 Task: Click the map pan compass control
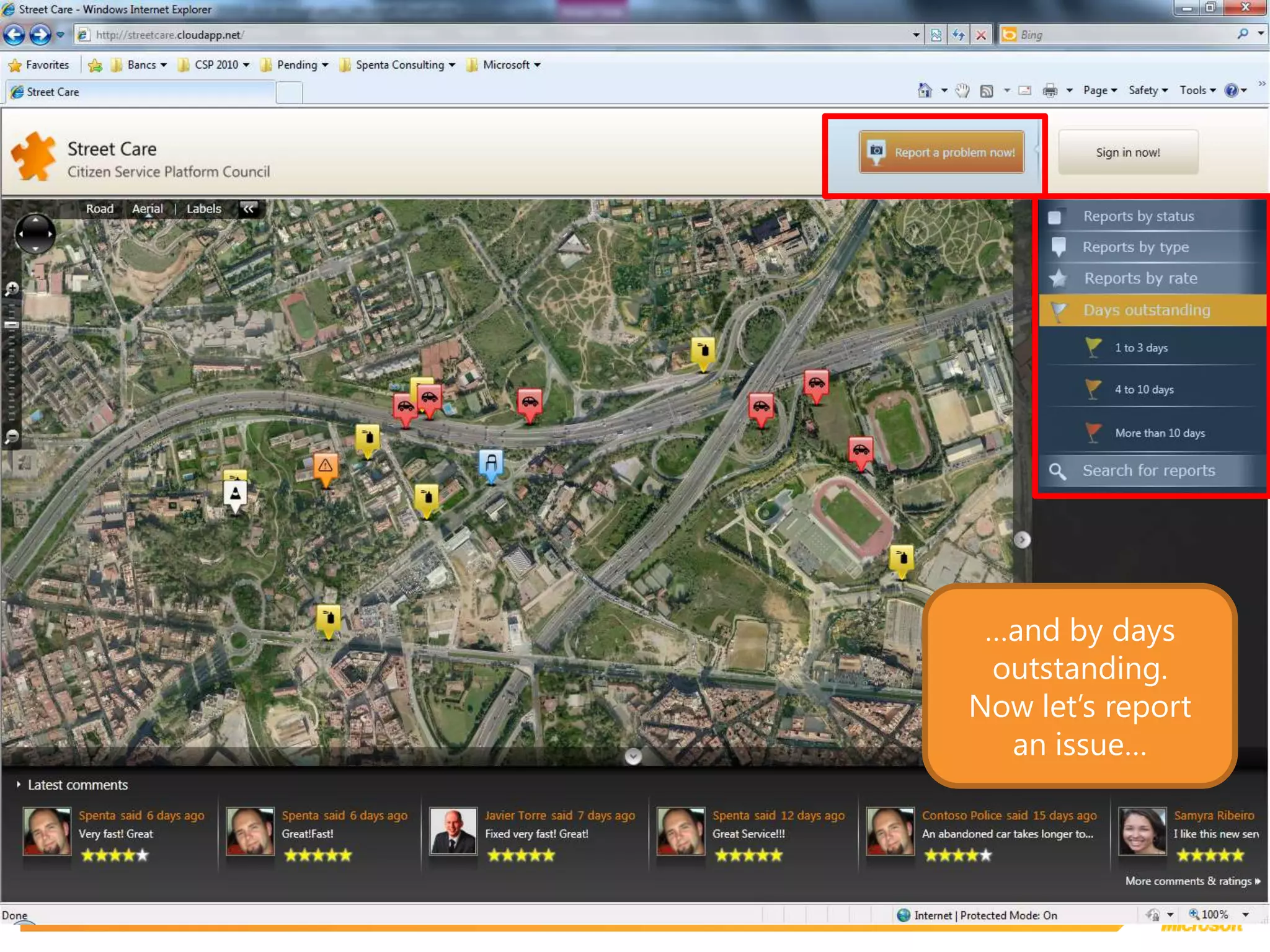35,234
